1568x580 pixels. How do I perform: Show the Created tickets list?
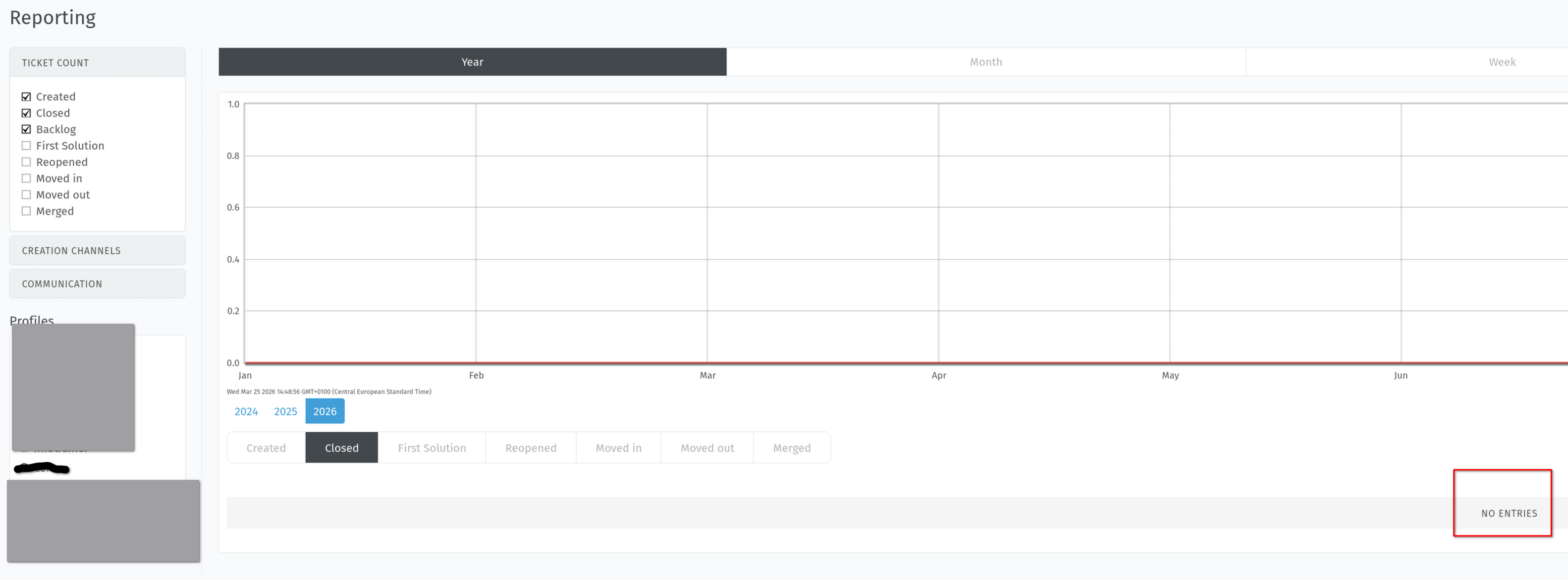266,448
